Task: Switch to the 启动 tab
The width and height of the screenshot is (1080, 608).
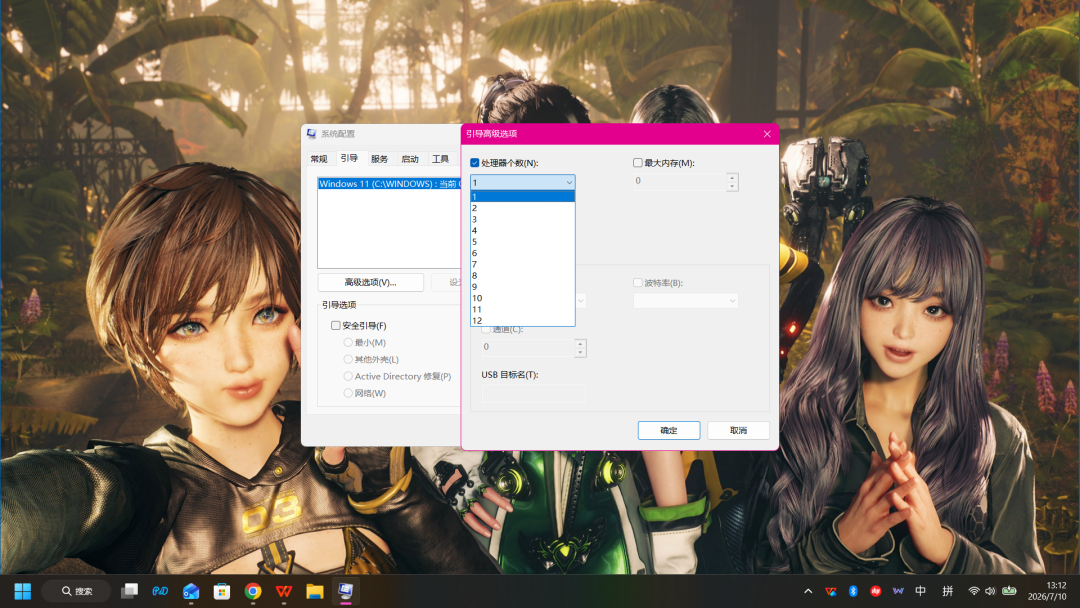Action: pos(410,159)
